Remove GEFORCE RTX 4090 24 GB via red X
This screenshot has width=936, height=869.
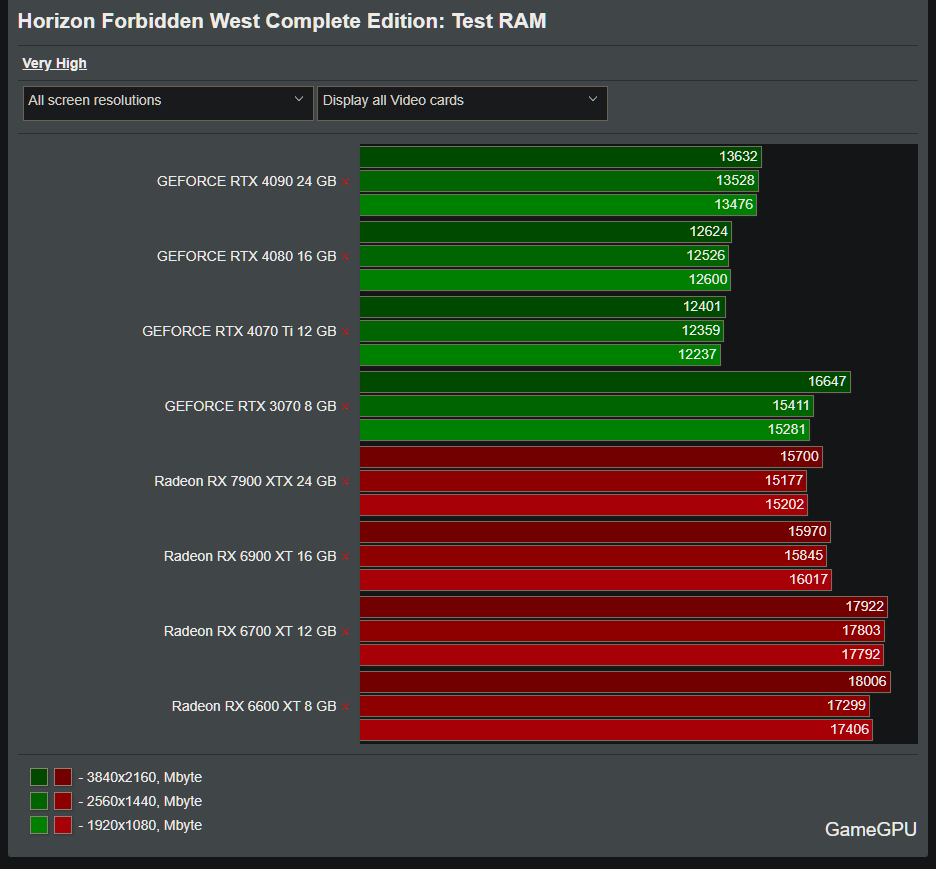[x=346, y=181]
